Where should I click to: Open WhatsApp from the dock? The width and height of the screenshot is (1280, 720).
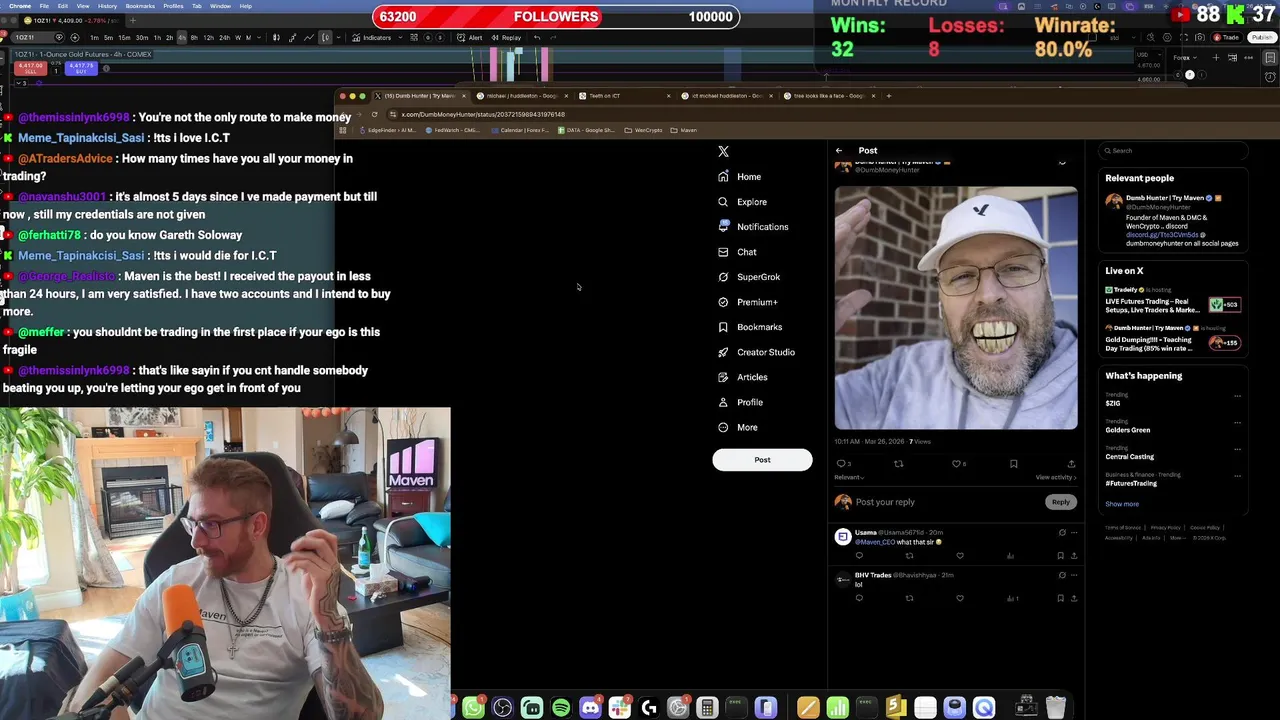(x=473, y=708)
